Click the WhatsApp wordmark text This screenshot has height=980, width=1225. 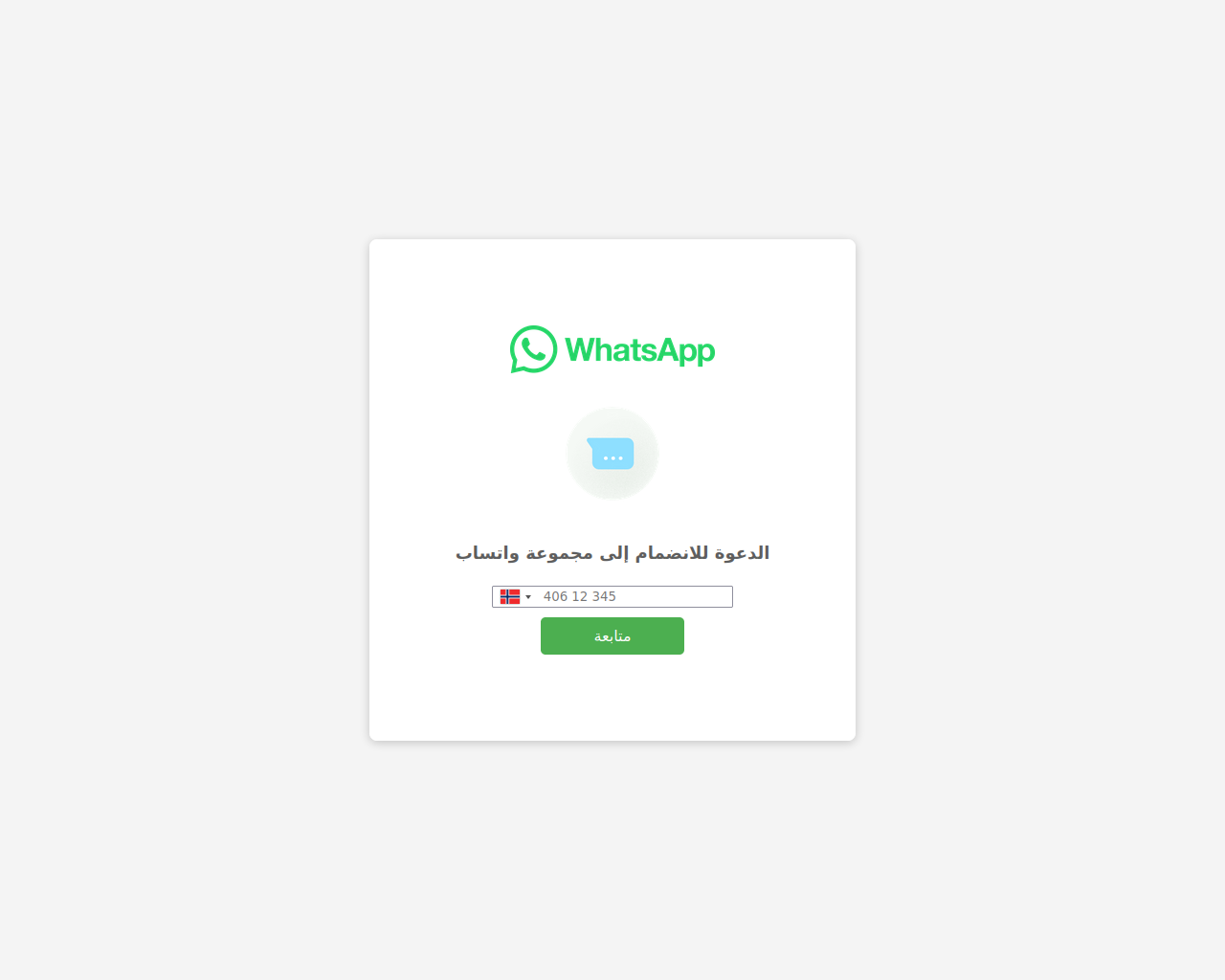click(640, 351)
